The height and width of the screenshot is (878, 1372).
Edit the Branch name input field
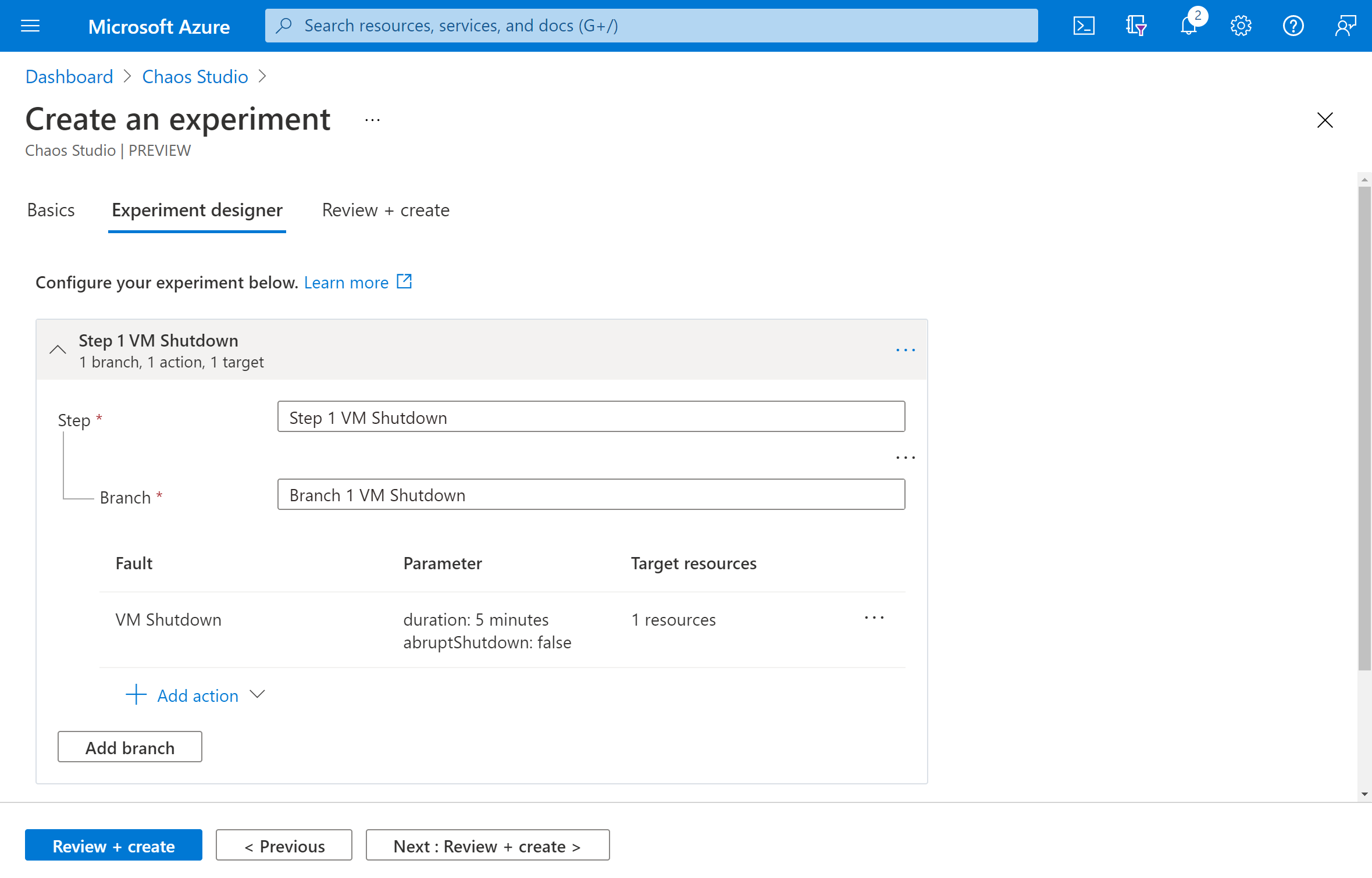pyautogui.click(x=592, y=495)
